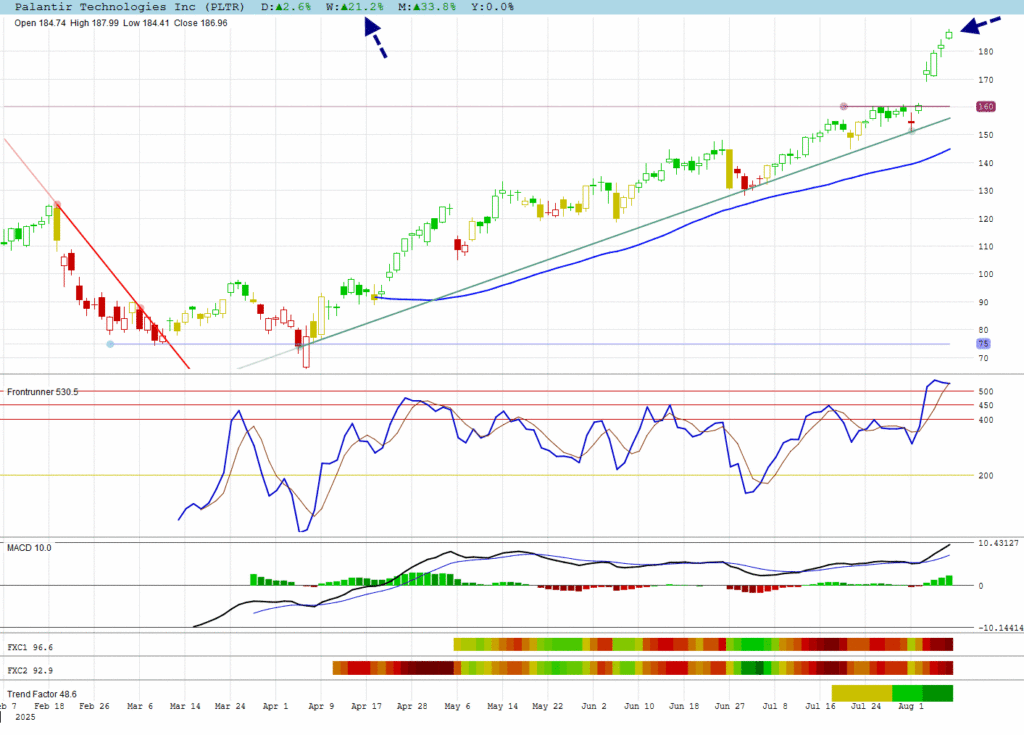Grab the light-blue anchor of the 75 line
Screen dimensions: 1024x735
tap(110, 344)
